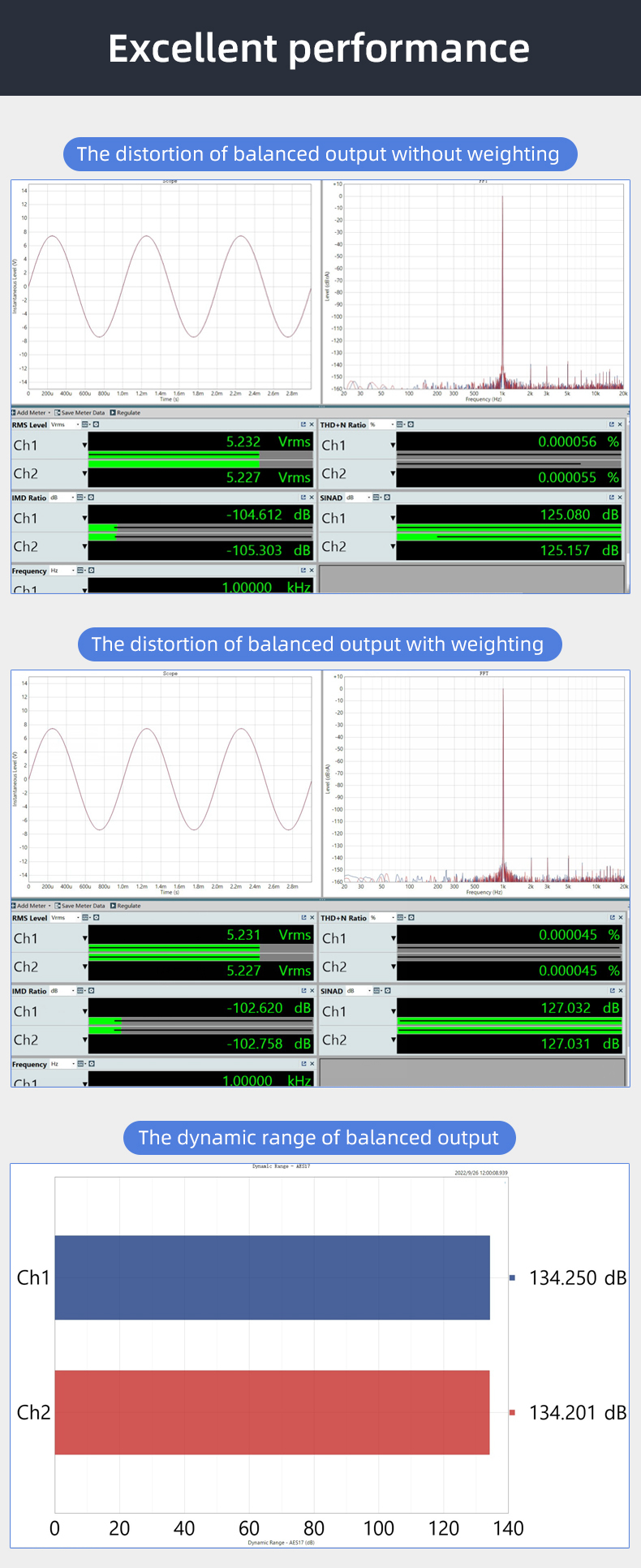Open settings icon on IMD Ratio meter reading -102.620 dB
The height and width of the screenshot is (1568, 641).
coord(91,991)
